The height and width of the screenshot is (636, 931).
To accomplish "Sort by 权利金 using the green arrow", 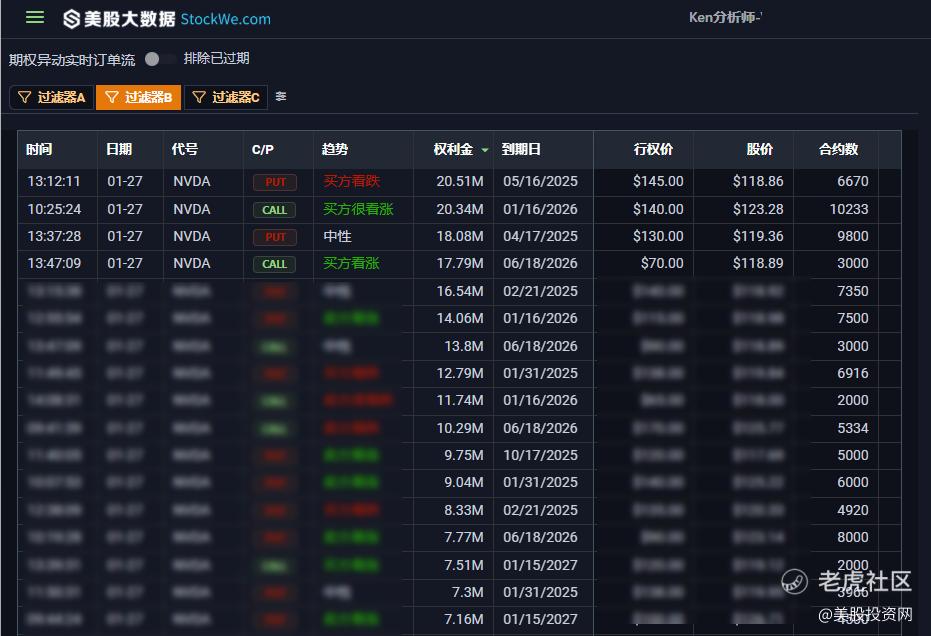I will pos(485,150).
